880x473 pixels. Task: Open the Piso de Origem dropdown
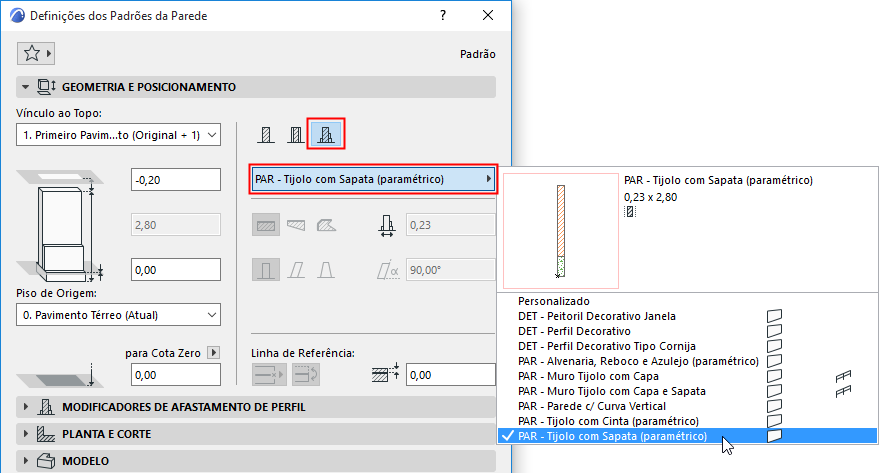pos(118,315)
